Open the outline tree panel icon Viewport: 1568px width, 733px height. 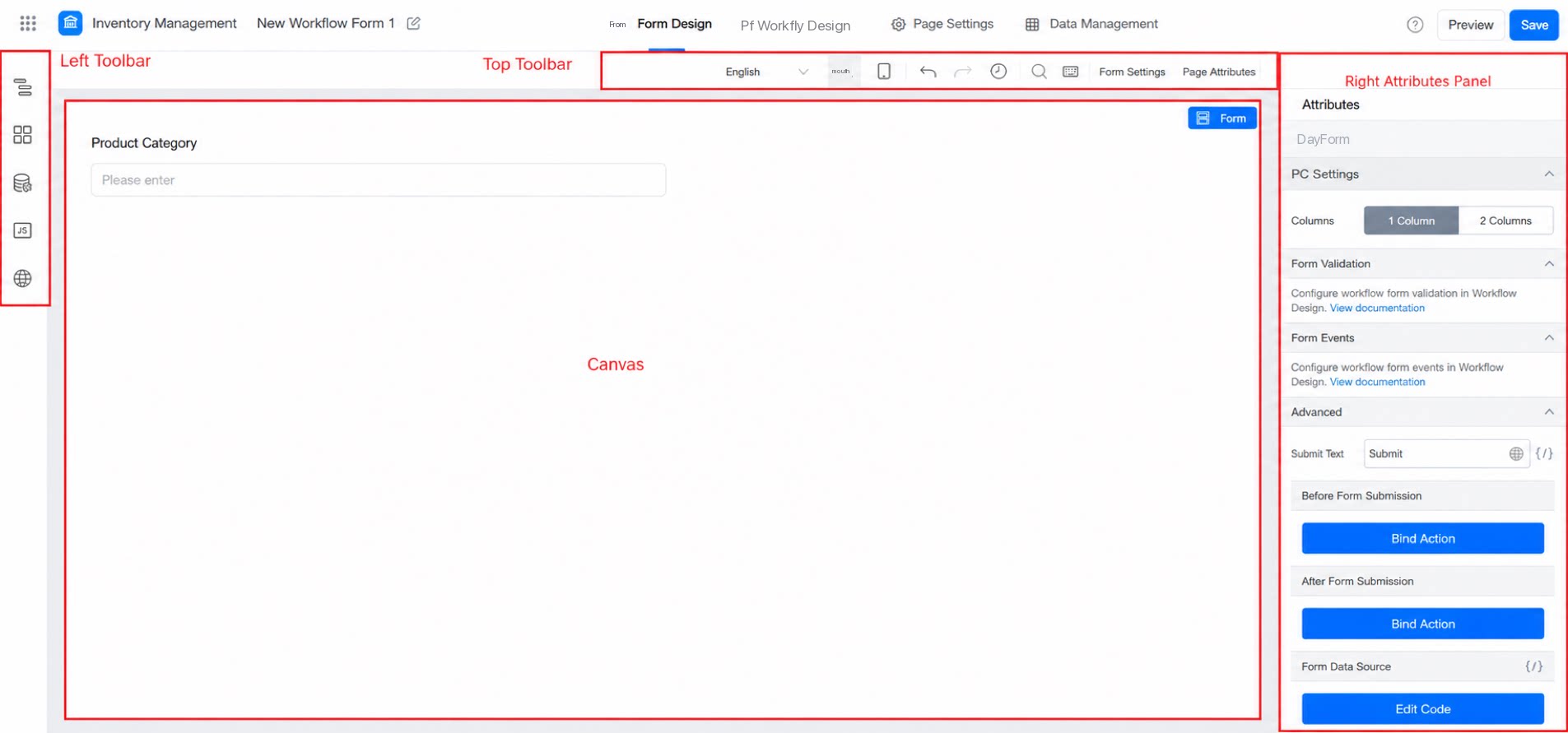coord(23,87)
